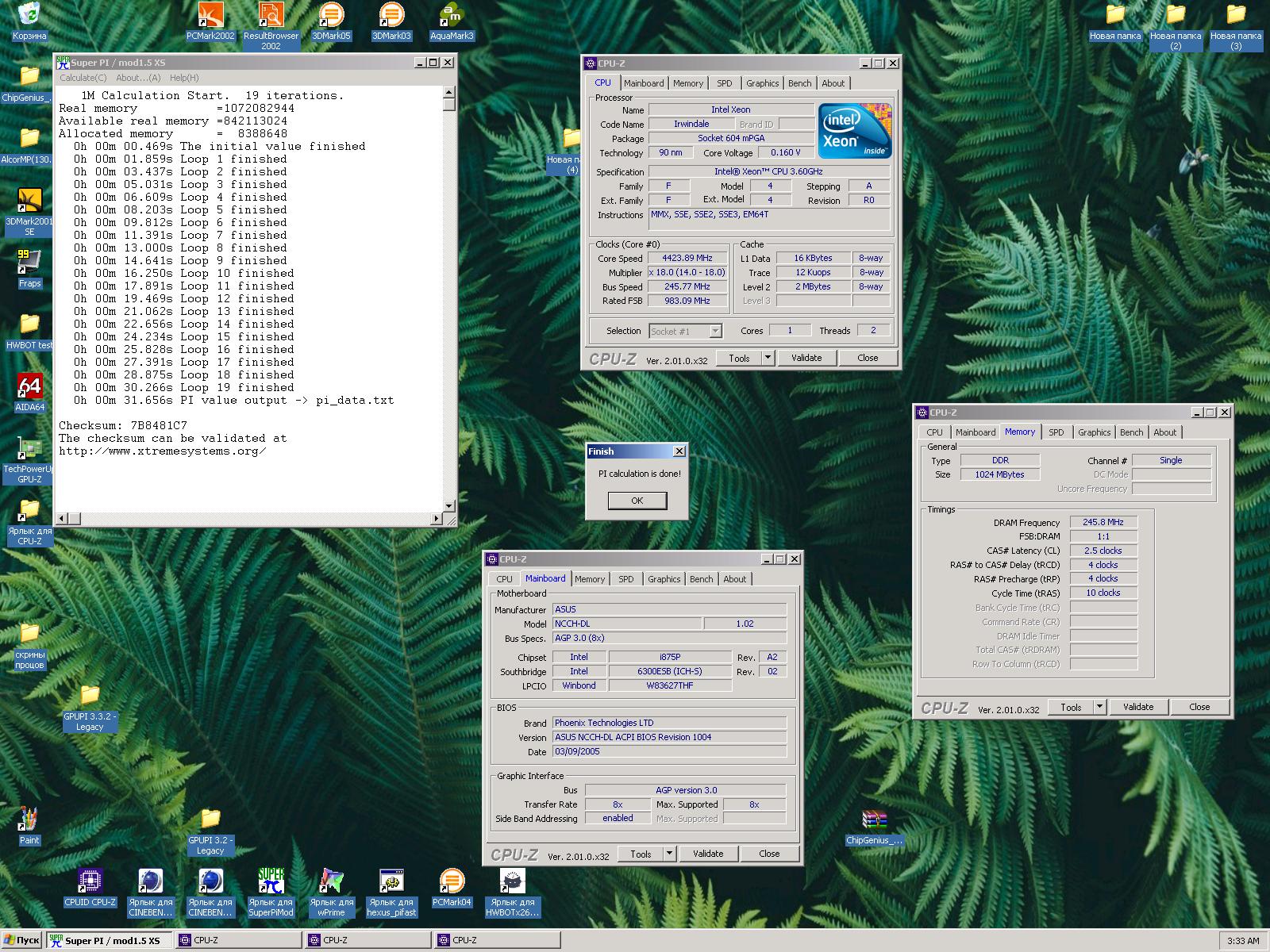Open the Recycle Bin (Корзина) desktop icon
Viewport: 1270px width, 952px height.
point(29,21)
